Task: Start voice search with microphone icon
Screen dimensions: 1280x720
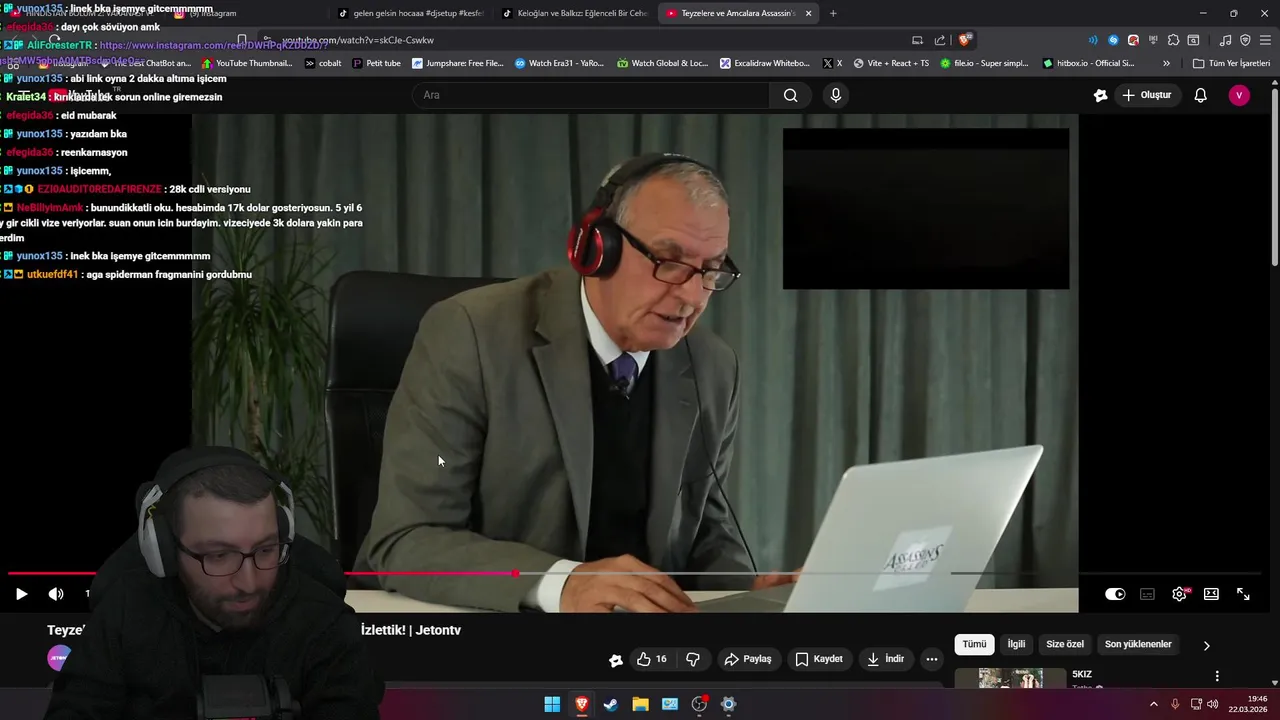Action: (836, 95)
